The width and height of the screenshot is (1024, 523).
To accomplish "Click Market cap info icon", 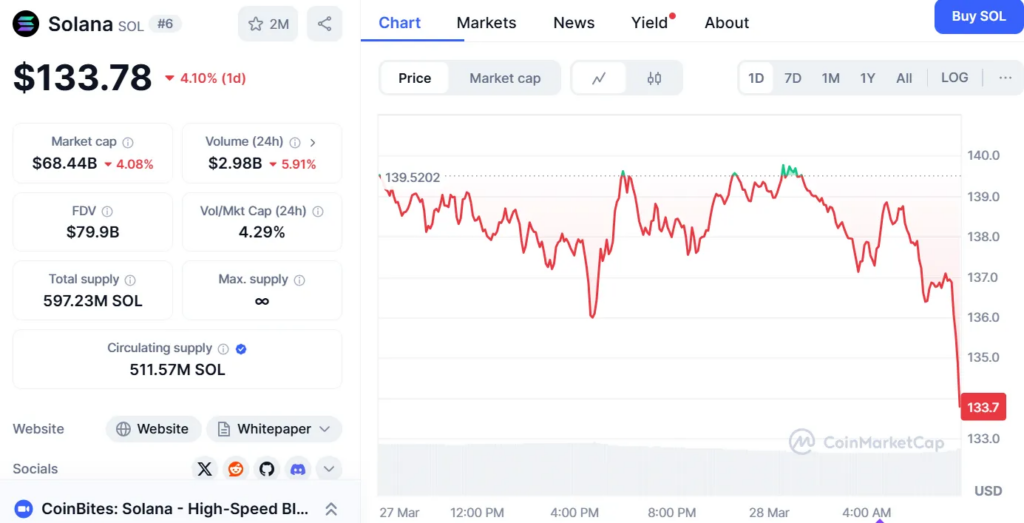I will (x=128, y=142).
